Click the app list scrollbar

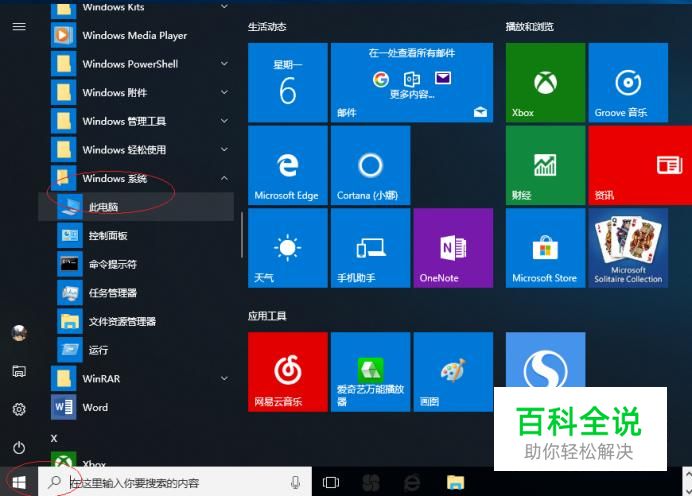click(x=242, y=234)
